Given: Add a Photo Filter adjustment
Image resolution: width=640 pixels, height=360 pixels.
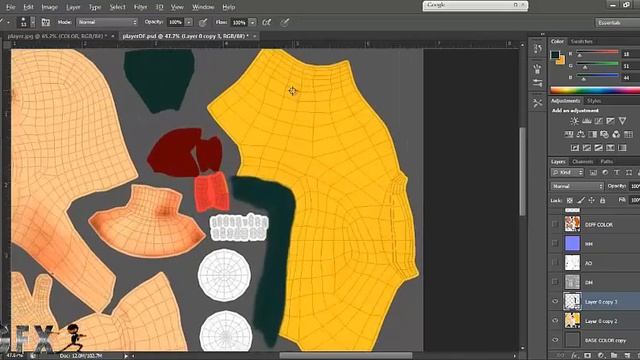Looking at the screenshot, I should [604, 134].
